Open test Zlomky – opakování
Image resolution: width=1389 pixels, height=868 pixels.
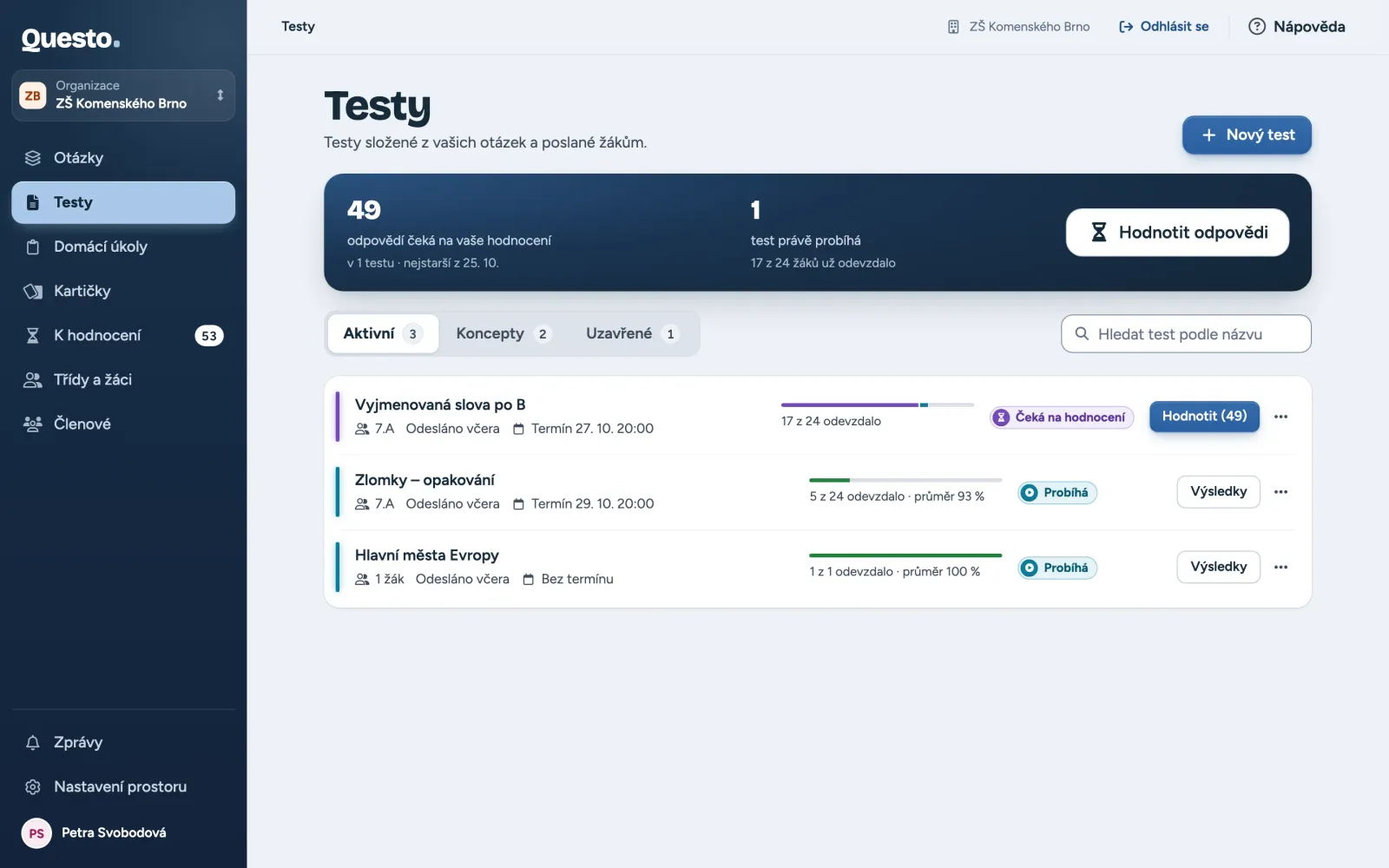pos(425,480)
